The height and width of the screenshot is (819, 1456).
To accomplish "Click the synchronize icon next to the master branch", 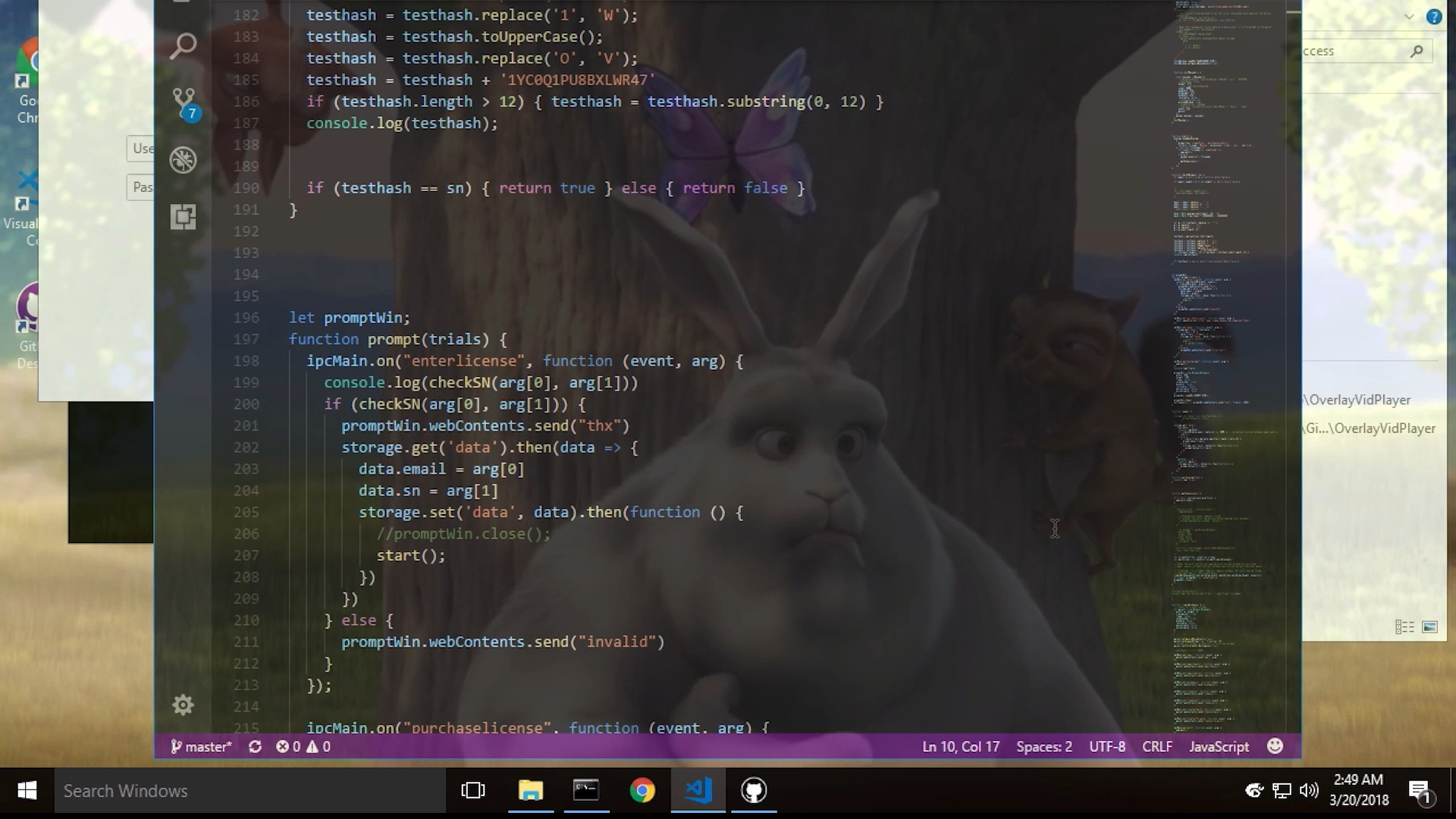I will point(256,746).
